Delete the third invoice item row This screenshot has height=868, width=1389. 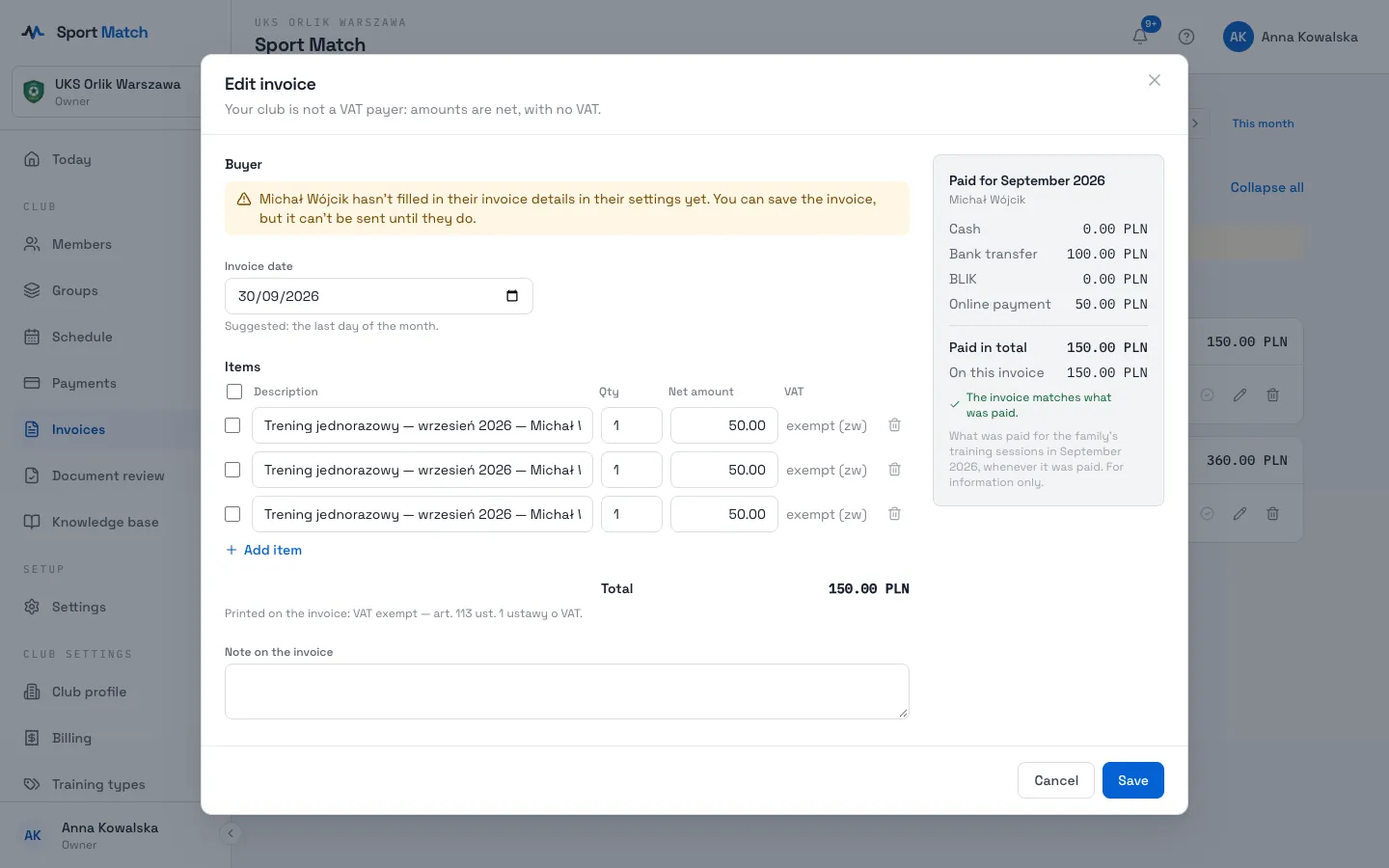tap(894, 514)
